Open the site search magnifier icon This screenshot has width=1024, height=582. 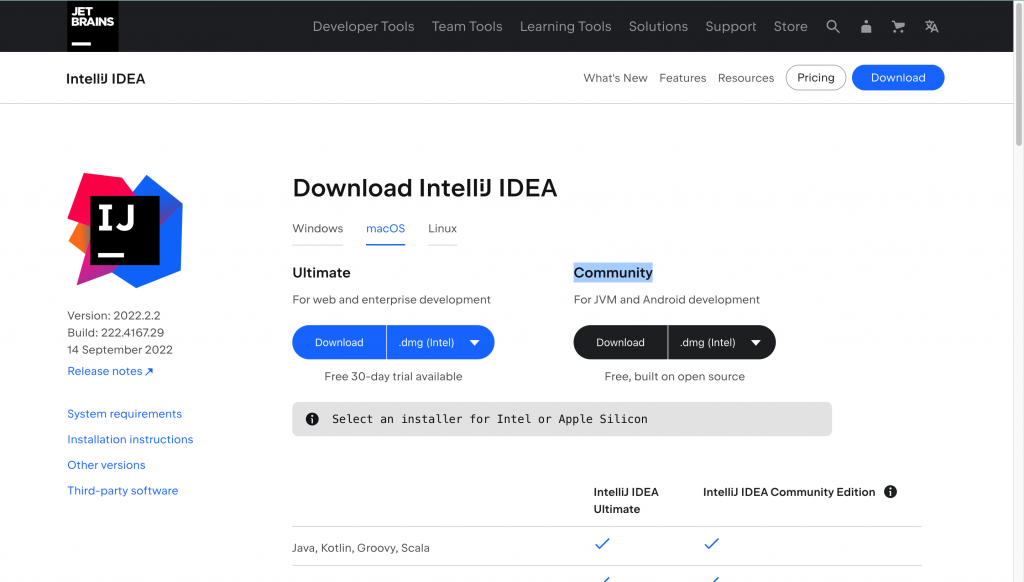click(833, 26)
